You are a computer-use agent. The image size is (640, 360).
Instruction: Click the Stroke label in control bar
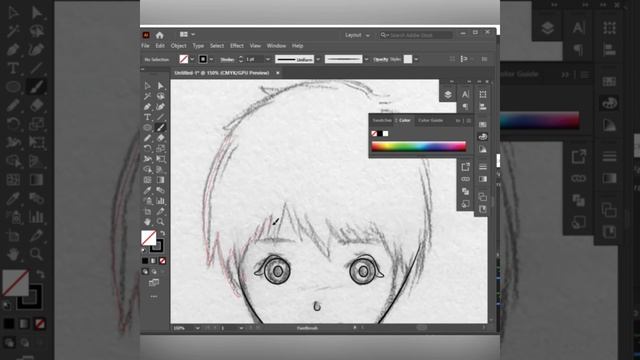pos(227,60)
